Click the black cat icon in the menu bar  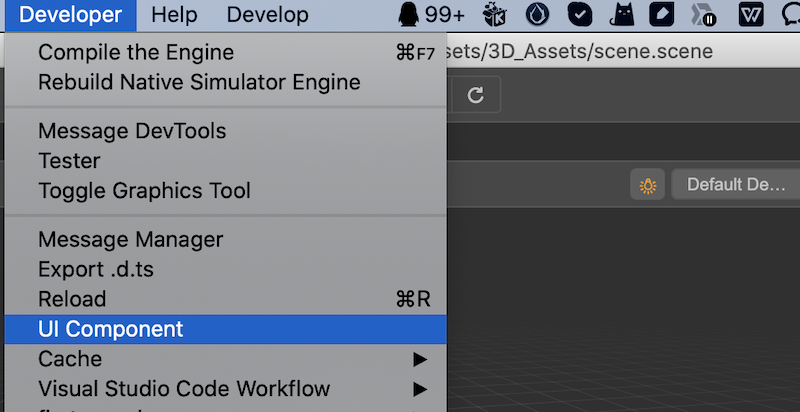click(621, 15)
